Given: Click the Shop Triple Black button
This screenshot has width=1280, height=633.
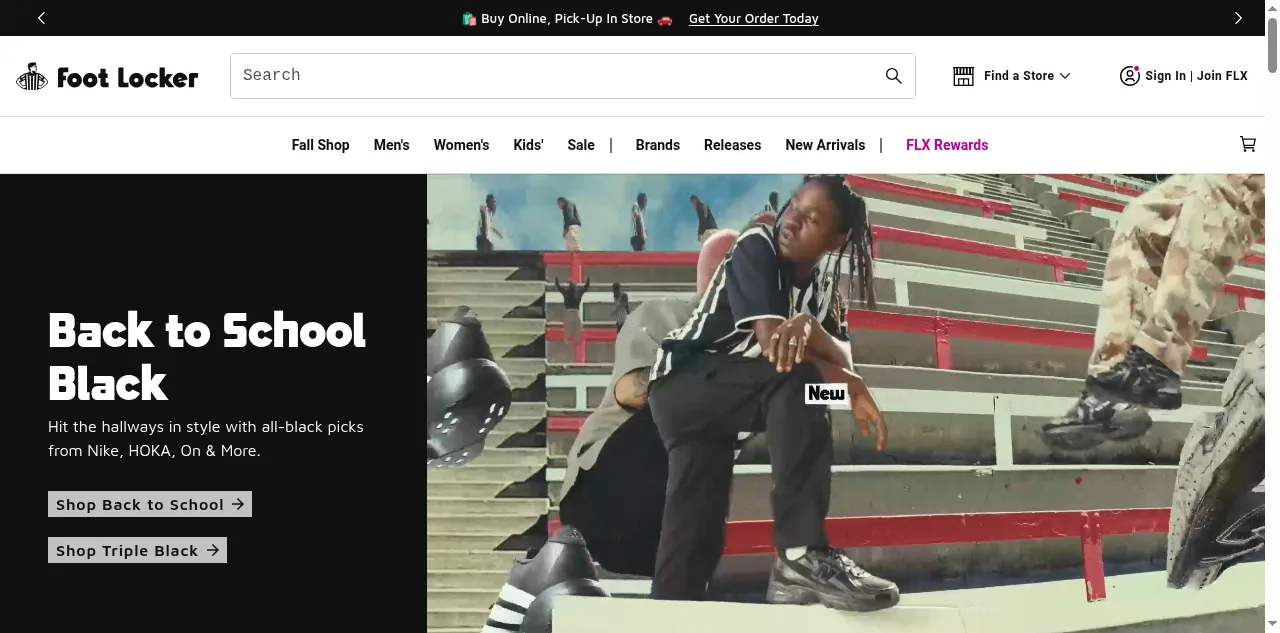Looking at the screenshot, I should (x=137, y=551).
